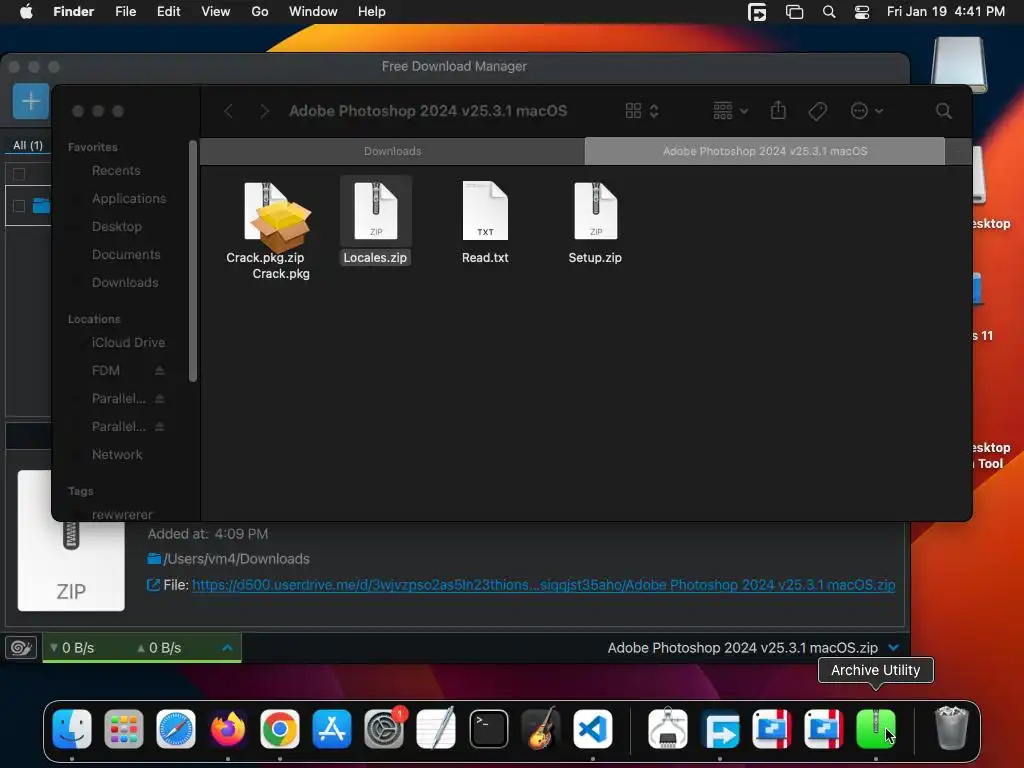Viewport: 1024px width, 768px height.
Task: Open TextEdit from the Dock
Action: pos(436,729)
